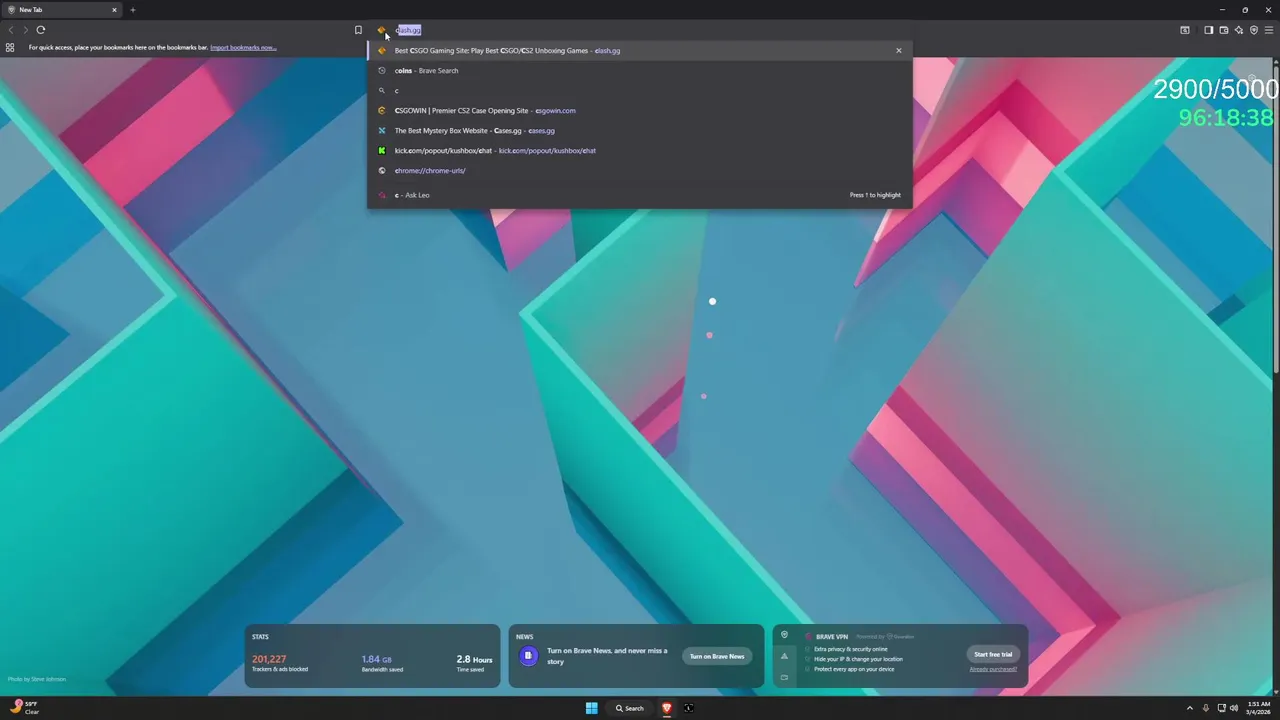Select the plain 'c' search suggestion
Screen dimensions: 1280x720
(640, 91)
